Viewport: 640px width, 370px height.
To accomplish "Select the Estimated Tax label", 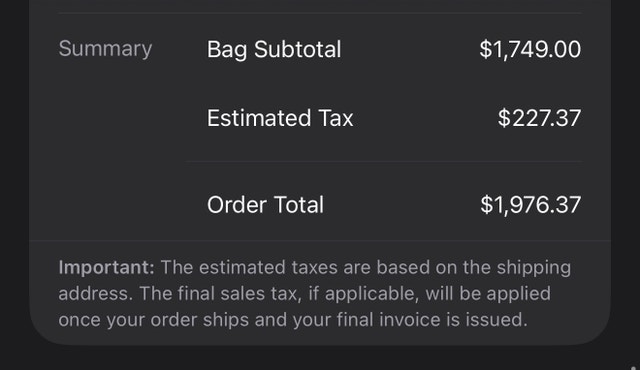I will click(x=280, y=118).
